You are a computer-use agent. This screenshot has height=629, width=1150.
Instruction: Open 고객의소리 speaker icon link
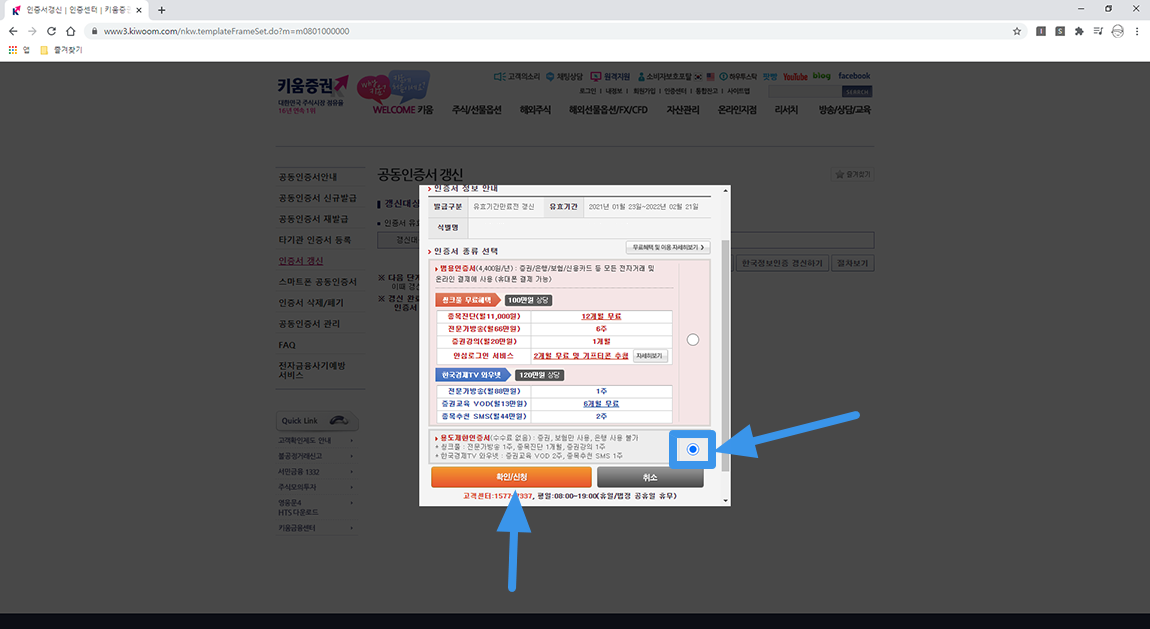coord(516,76)
